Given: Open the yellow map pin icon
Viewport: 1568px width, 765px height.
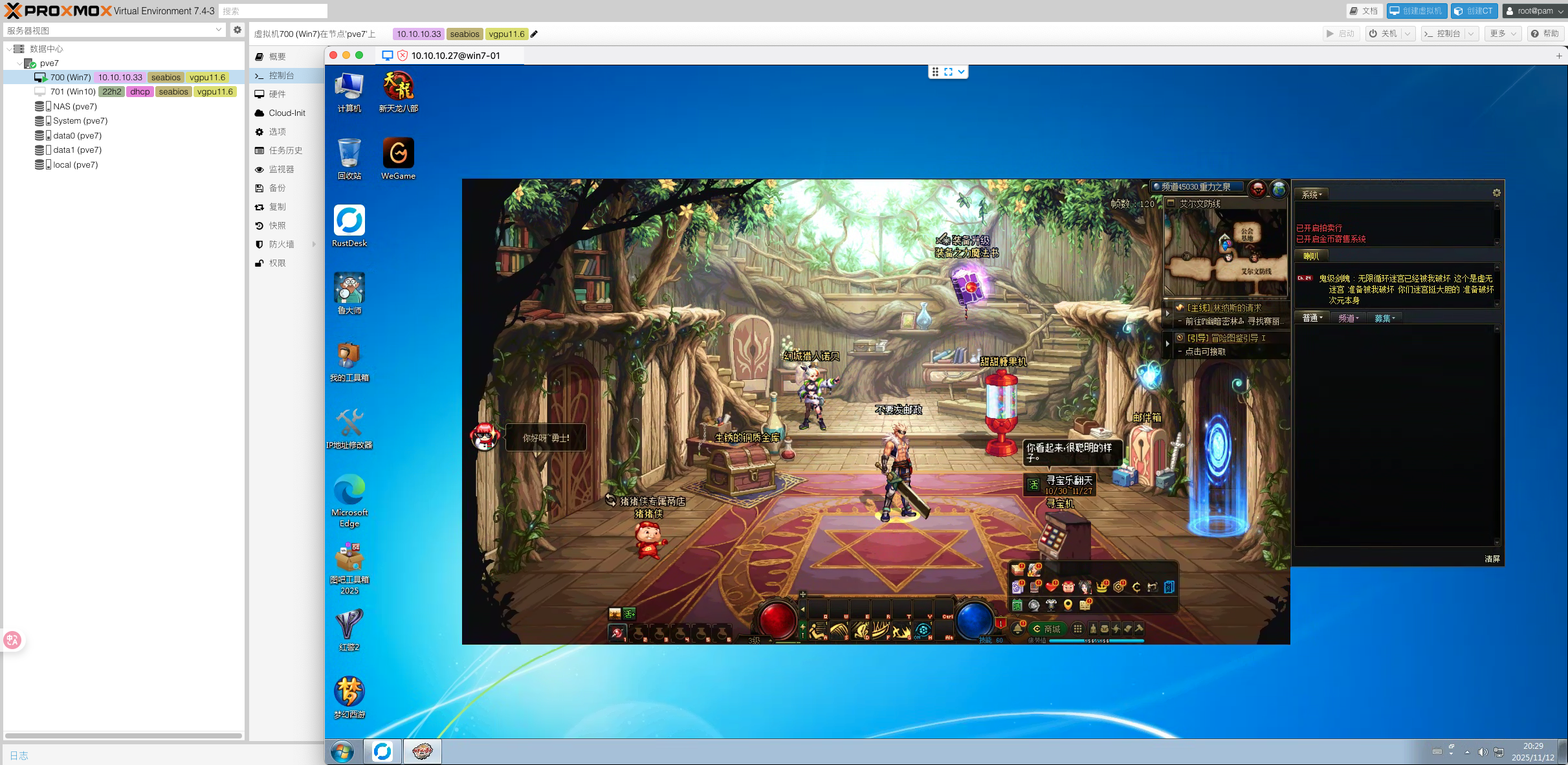Looking at the screenshot, I should (1068, 605).
